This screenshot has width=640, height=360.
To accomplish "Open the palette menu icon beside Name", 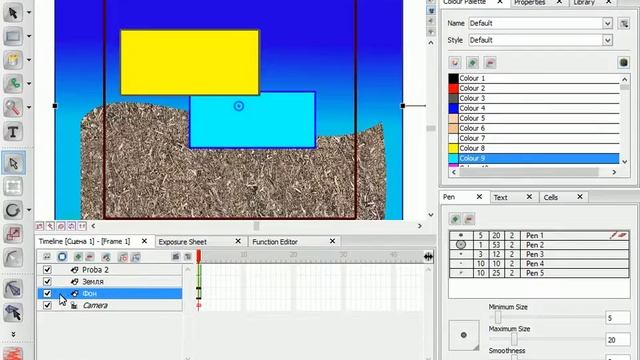I will click(x=624, y=23).
